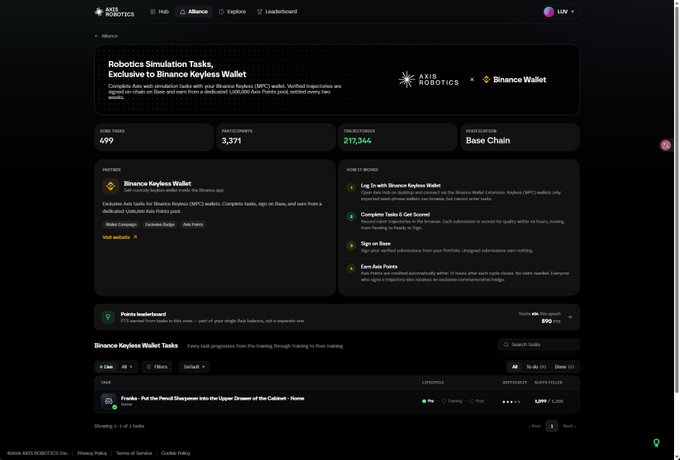680x460 pixels.
Task: Click the Base Chain verification card
Action: pyautogui.click(x=520, y=137)
